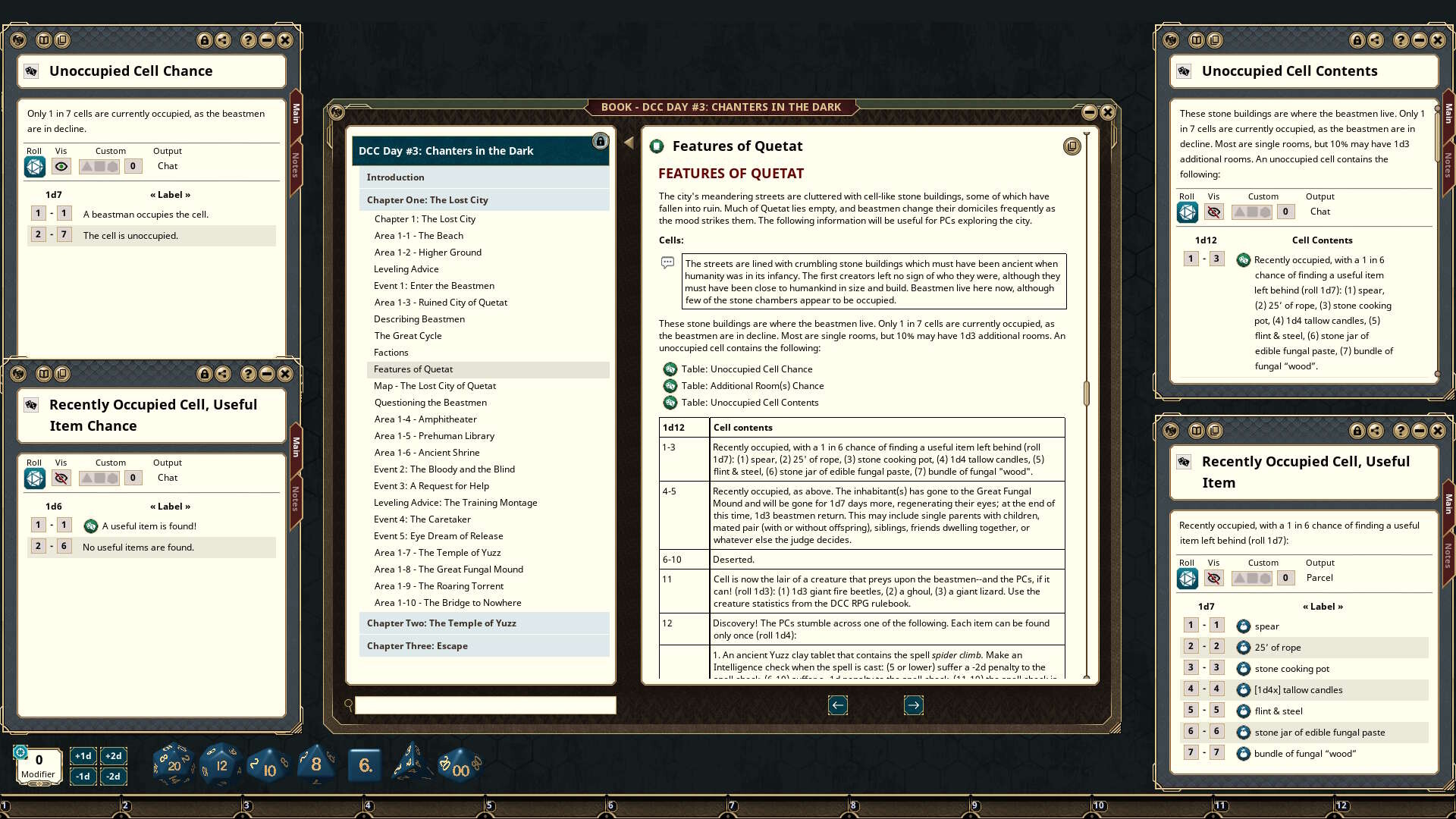Screen dimensions: 1456x819
Task: Click the next page arrow in the book
Action: pos(914,705)
